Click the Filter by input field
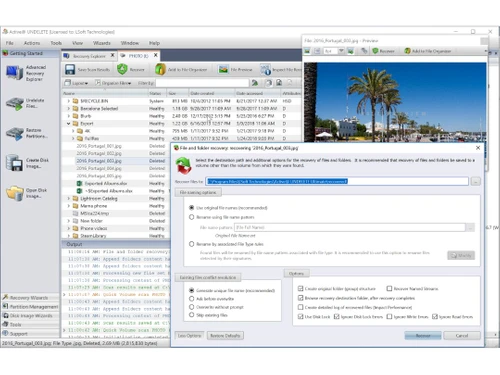500x375 pixels. [202, 83]
